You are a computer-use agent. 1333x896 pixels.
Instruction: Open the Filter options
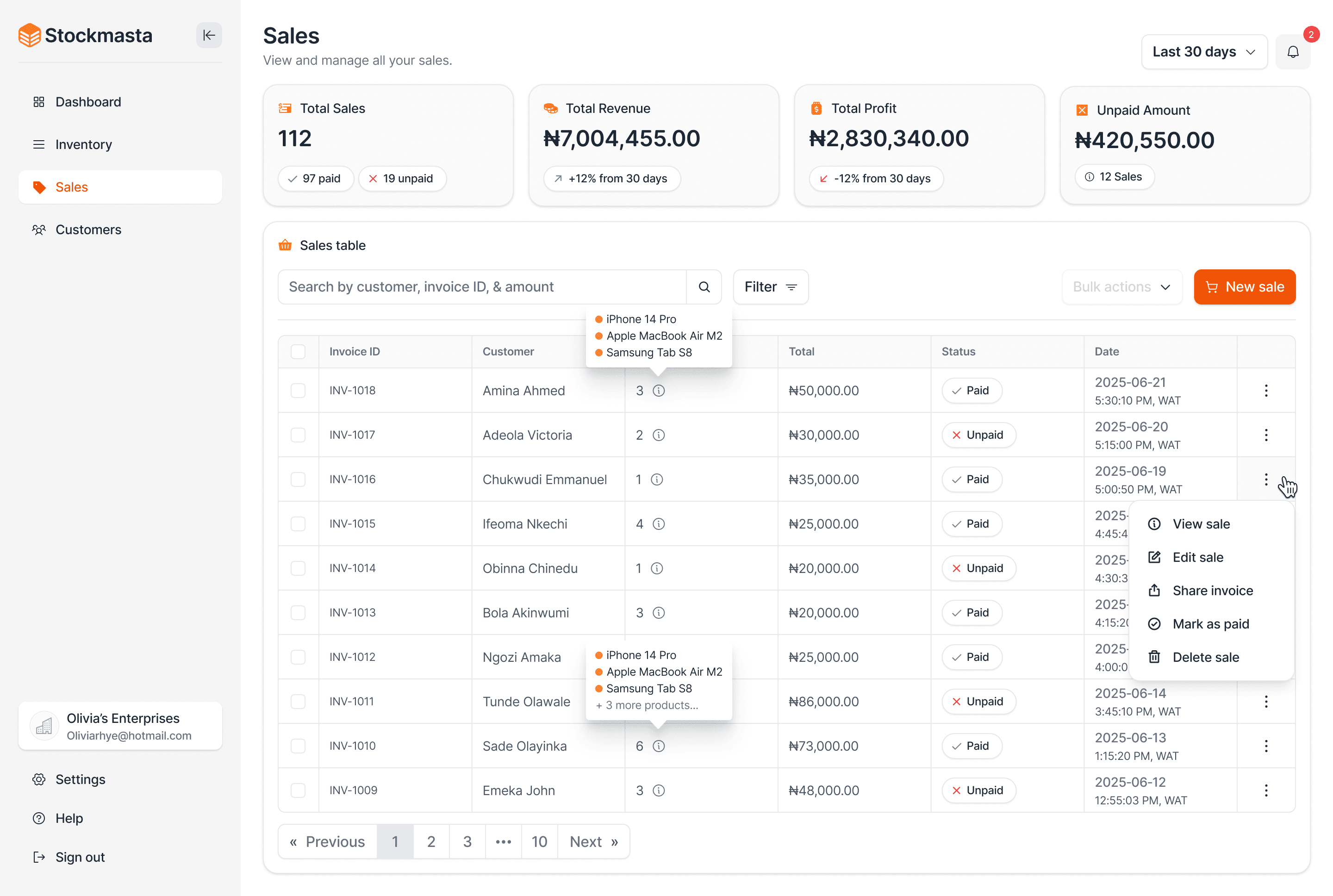tap(770, 287)
